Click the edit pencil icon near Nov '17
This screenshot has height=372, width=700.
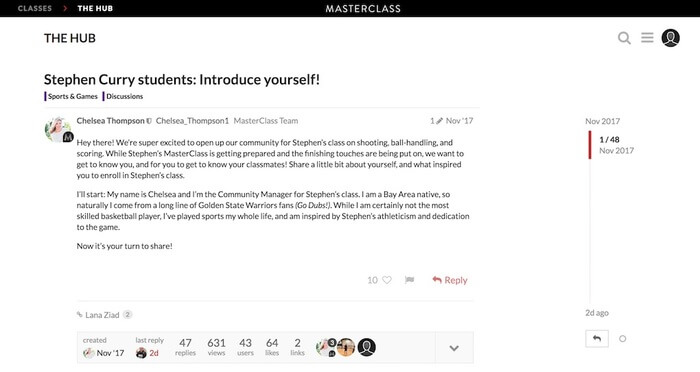[440, 121]
